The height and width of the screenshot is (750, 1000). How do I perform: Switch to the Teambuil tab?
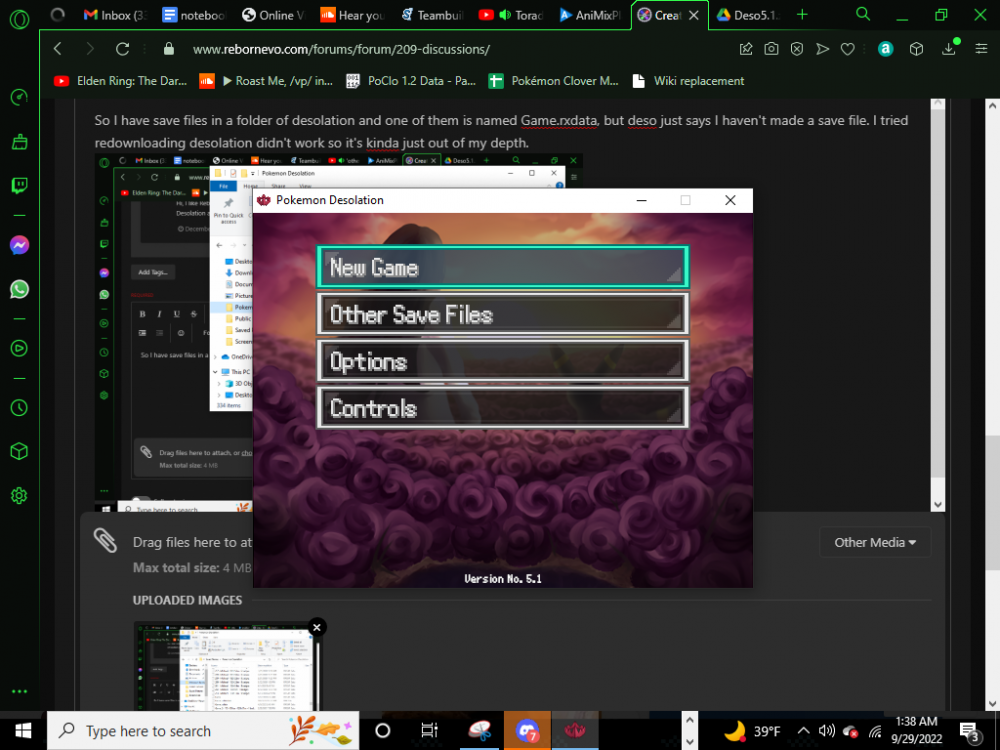pos(432,15)
